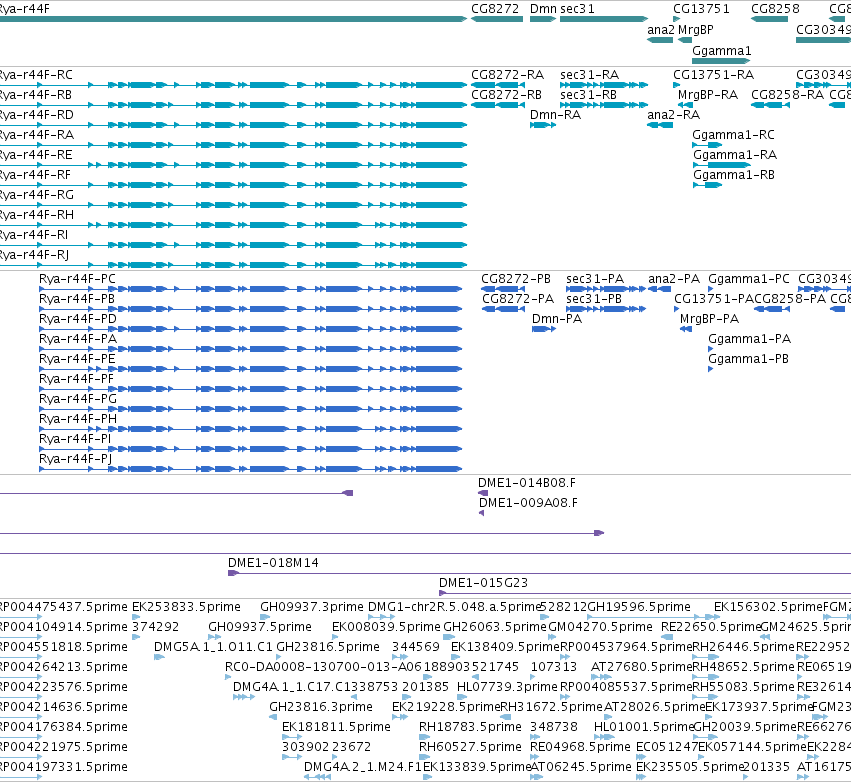Select protein Rya-r44F-PB label
The image size is (851, 782).
coord(77,299)
